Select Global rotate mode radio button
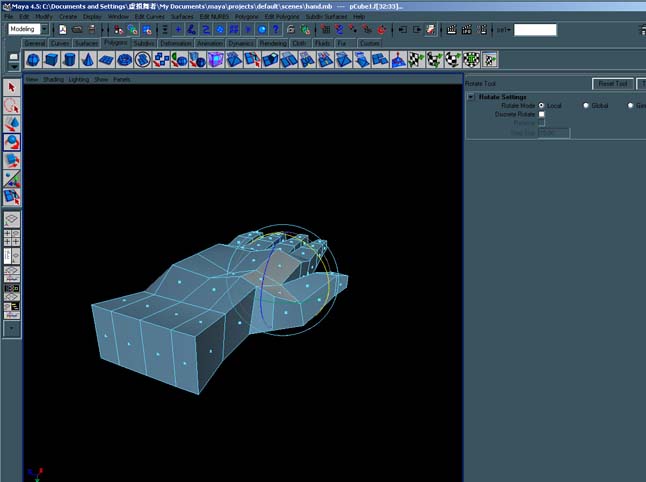 586,105
